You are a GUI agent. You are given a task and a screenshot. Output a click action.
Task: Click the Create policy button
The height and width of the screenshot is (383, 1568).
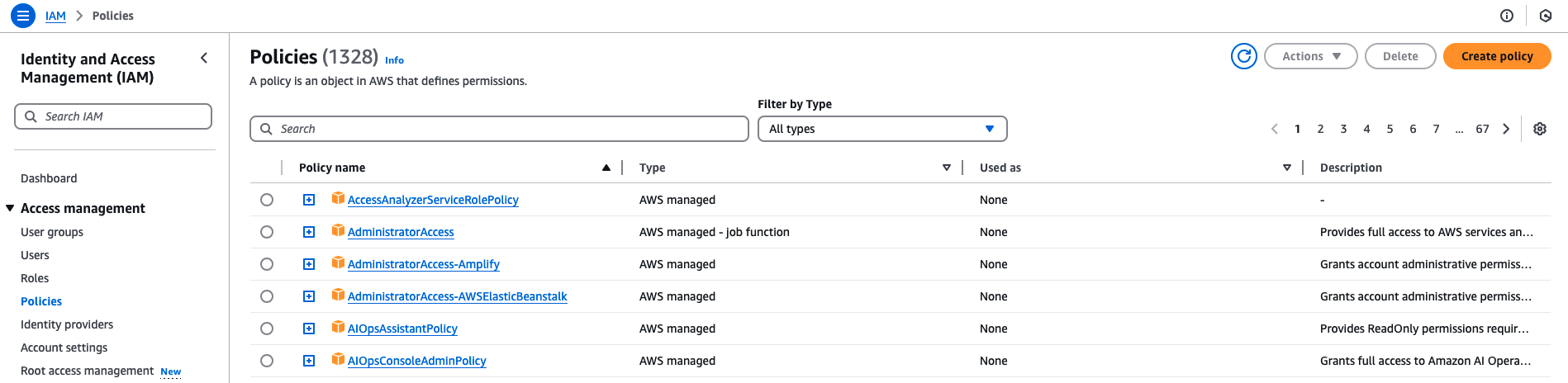point(1497,56)
